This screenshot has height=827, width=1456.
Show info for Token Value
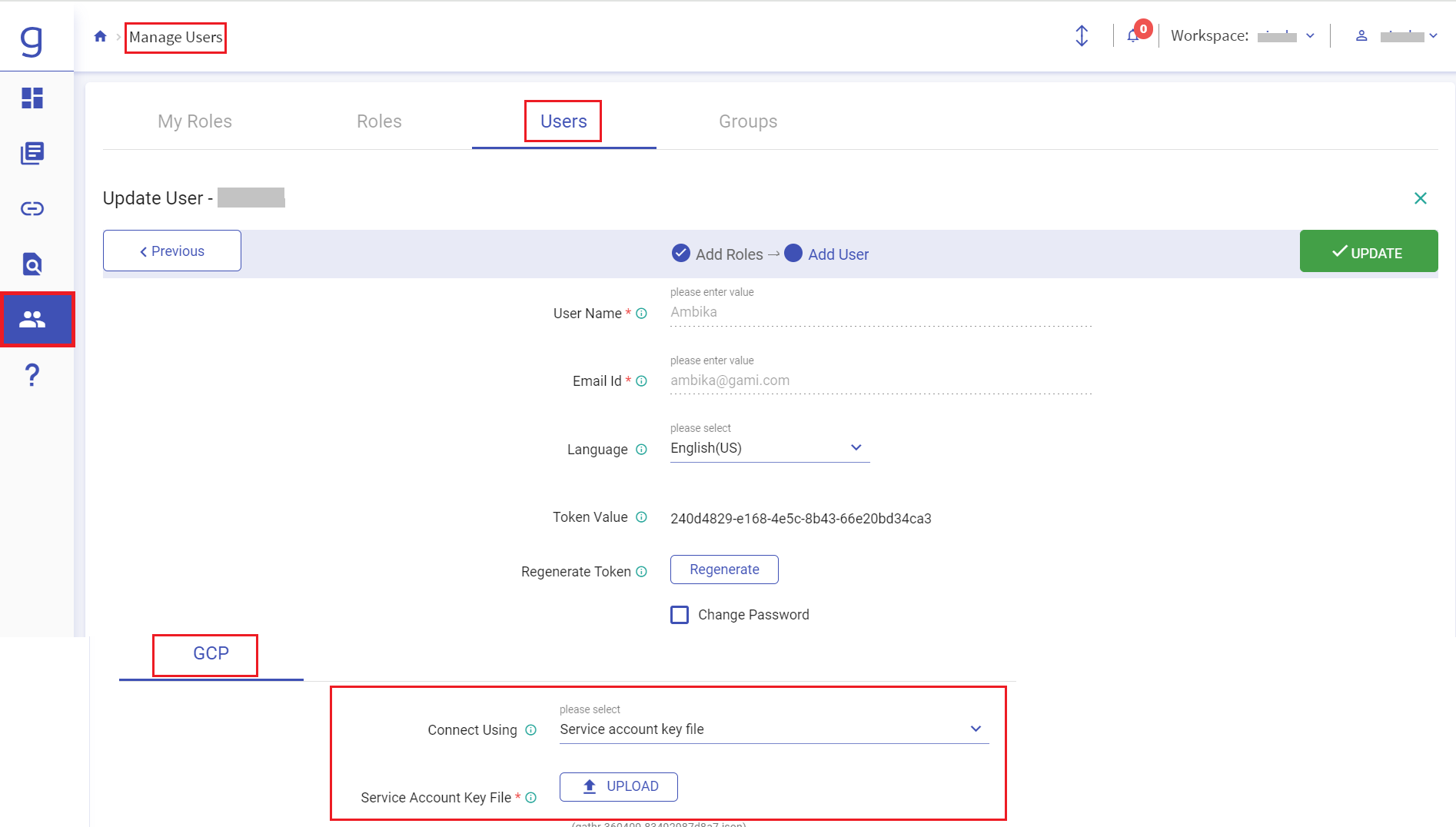pyautogui.click(x=642, y=517)
